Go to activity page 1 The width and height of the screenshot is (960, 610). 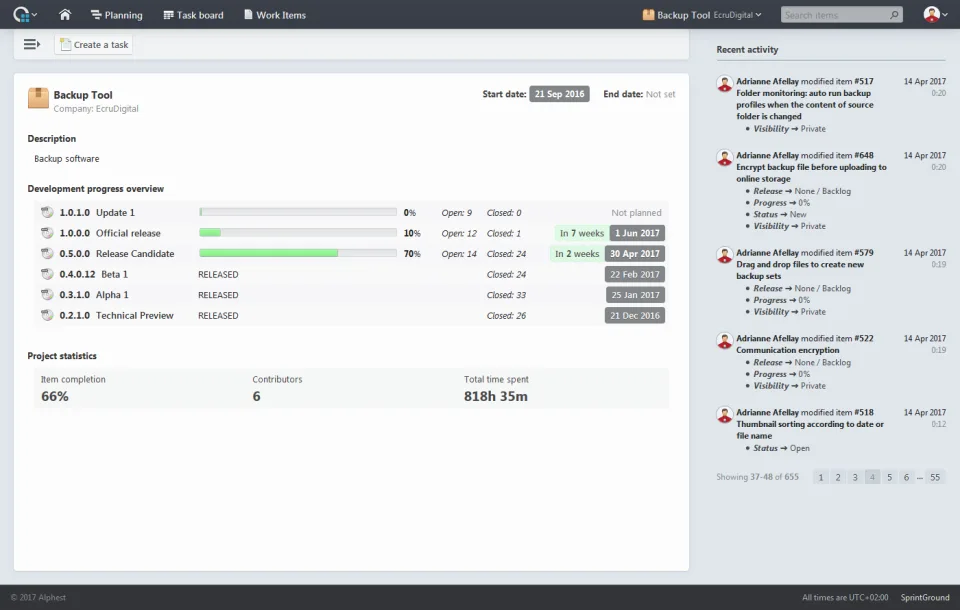click(x=821, y=477)
